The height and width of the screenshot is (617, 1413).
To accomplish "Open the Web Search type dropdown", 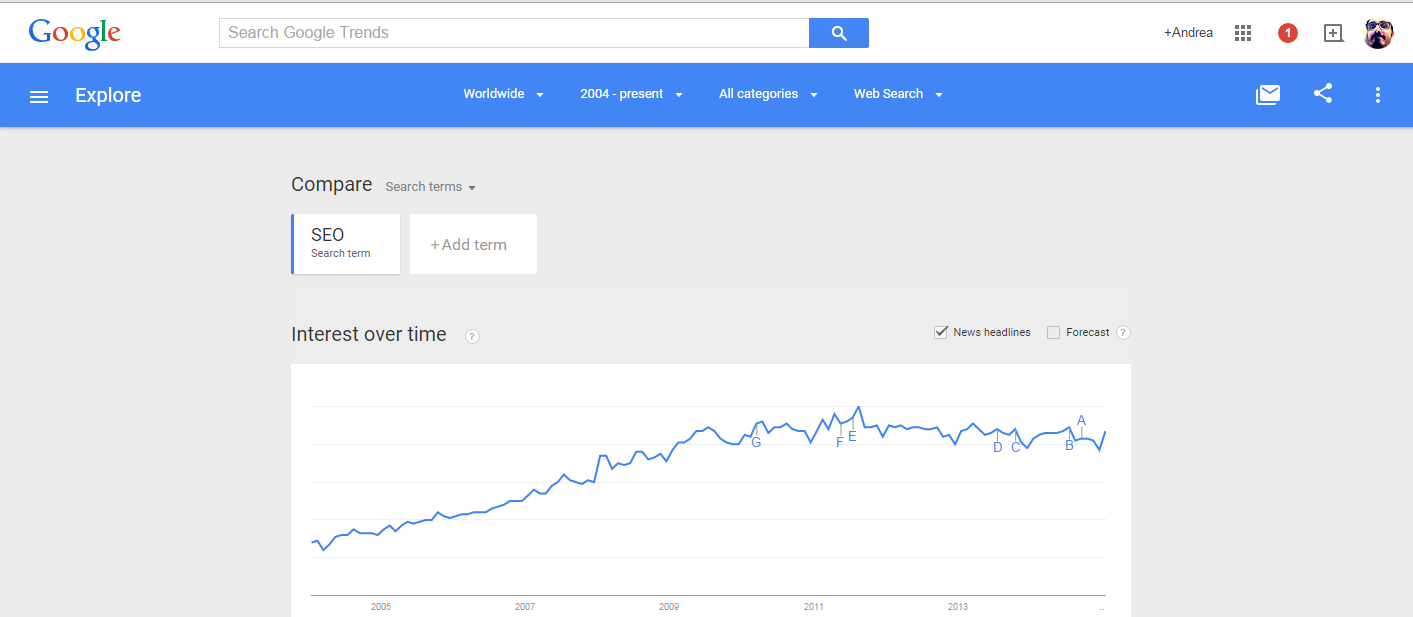I will (898, 94).
